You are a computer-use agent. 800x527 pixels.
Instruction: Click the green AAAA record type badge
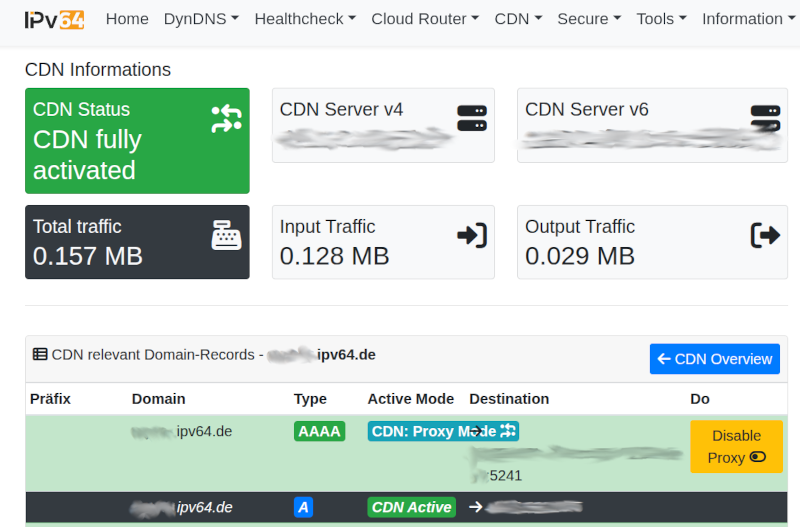(319, 432)
